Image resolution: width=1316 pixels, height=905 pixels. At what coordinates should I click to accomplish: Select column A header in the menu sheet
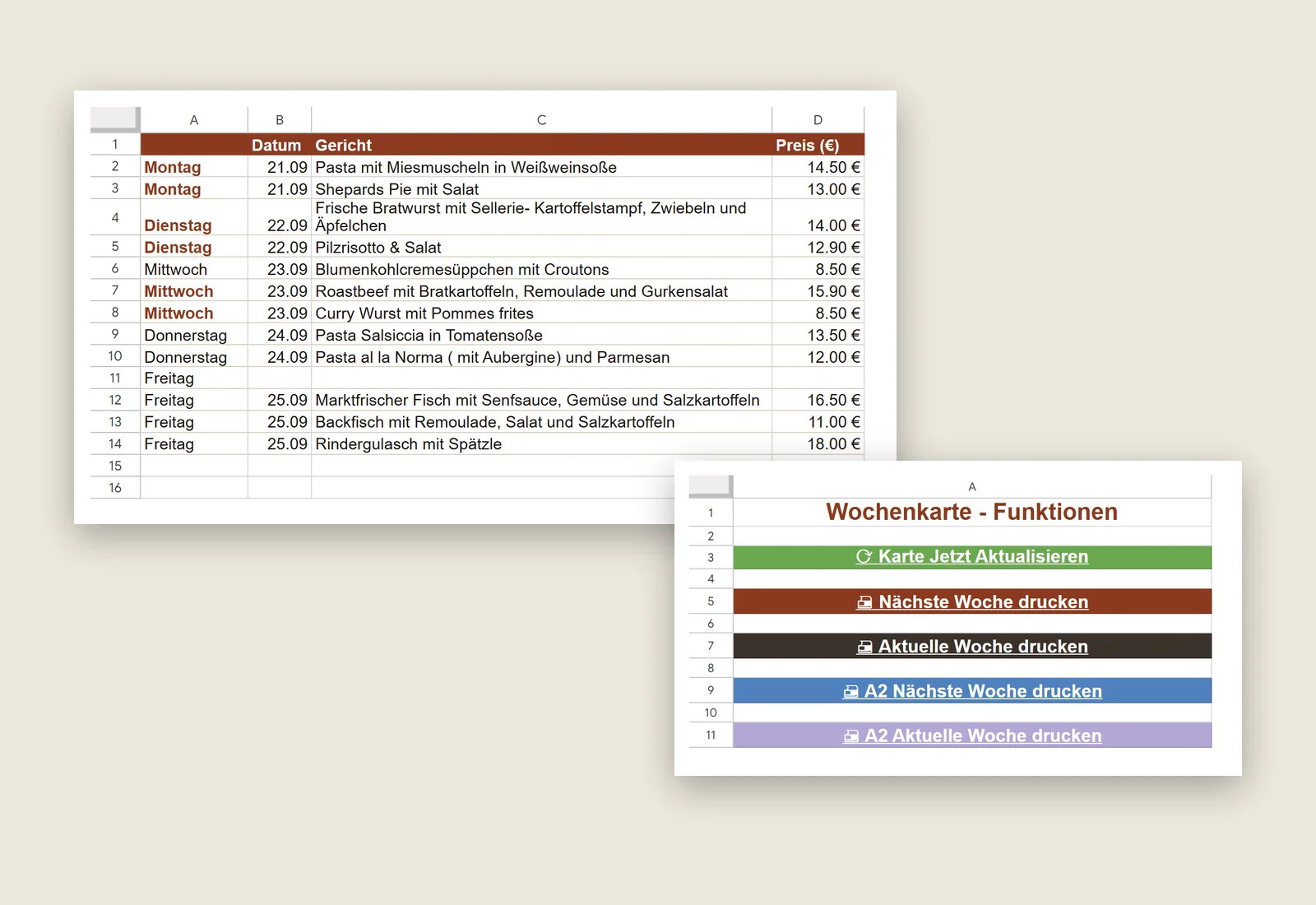coord(194,120)
